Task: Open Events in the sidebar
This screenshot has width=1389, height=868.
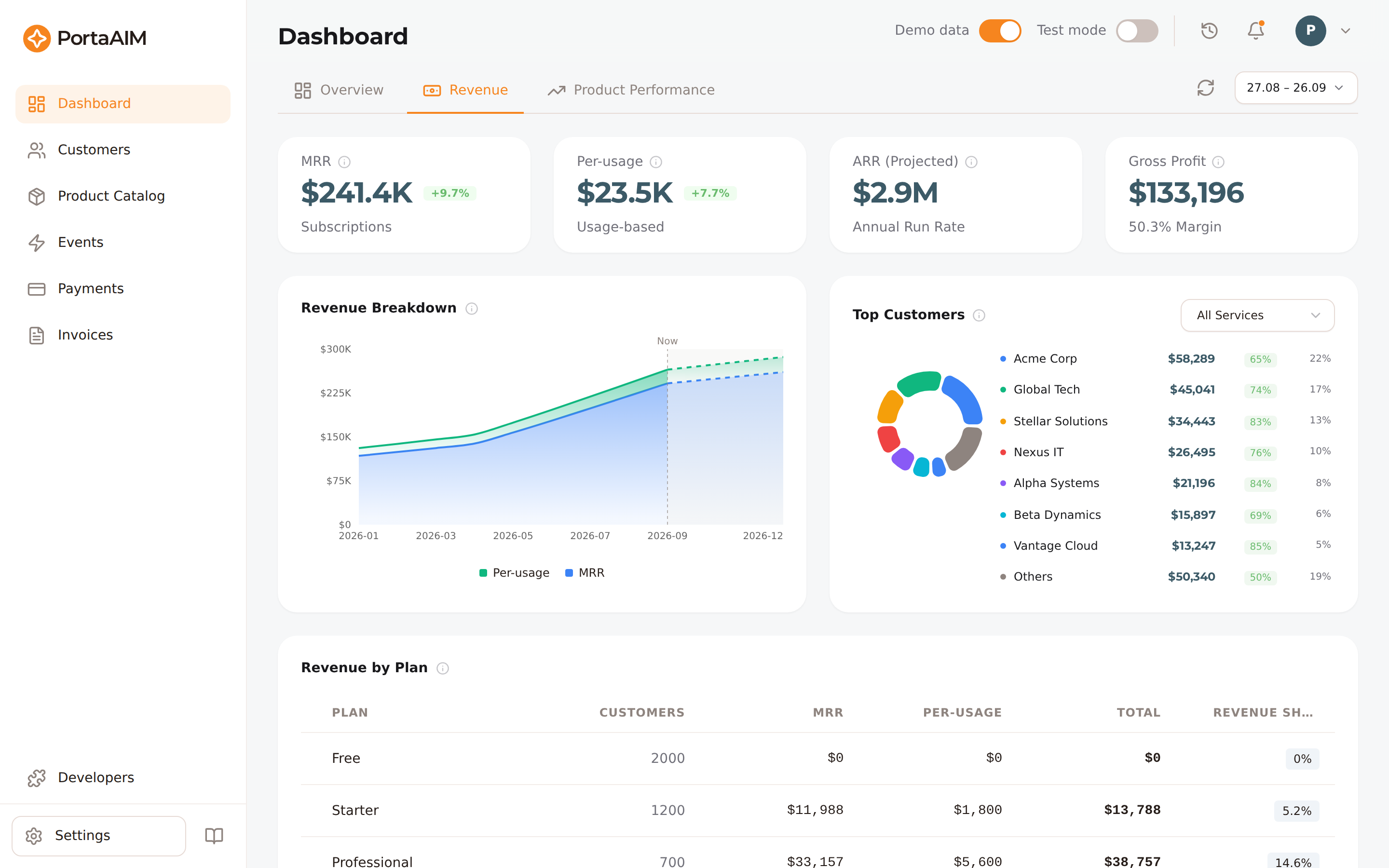Action: pos(123,243)
